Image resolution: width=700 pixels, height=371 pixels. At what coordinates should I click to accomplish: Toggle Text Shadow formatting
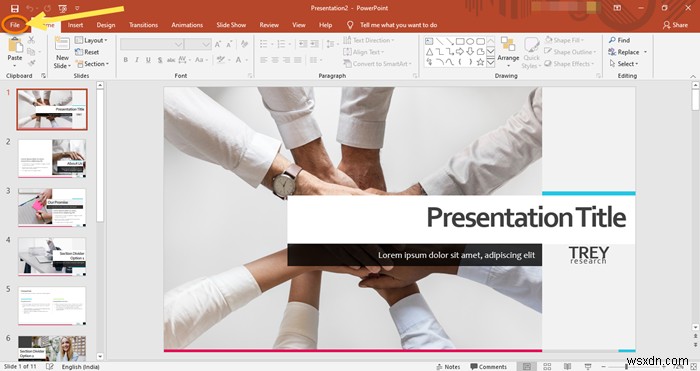pyautogui.click(x=160, y=60)
